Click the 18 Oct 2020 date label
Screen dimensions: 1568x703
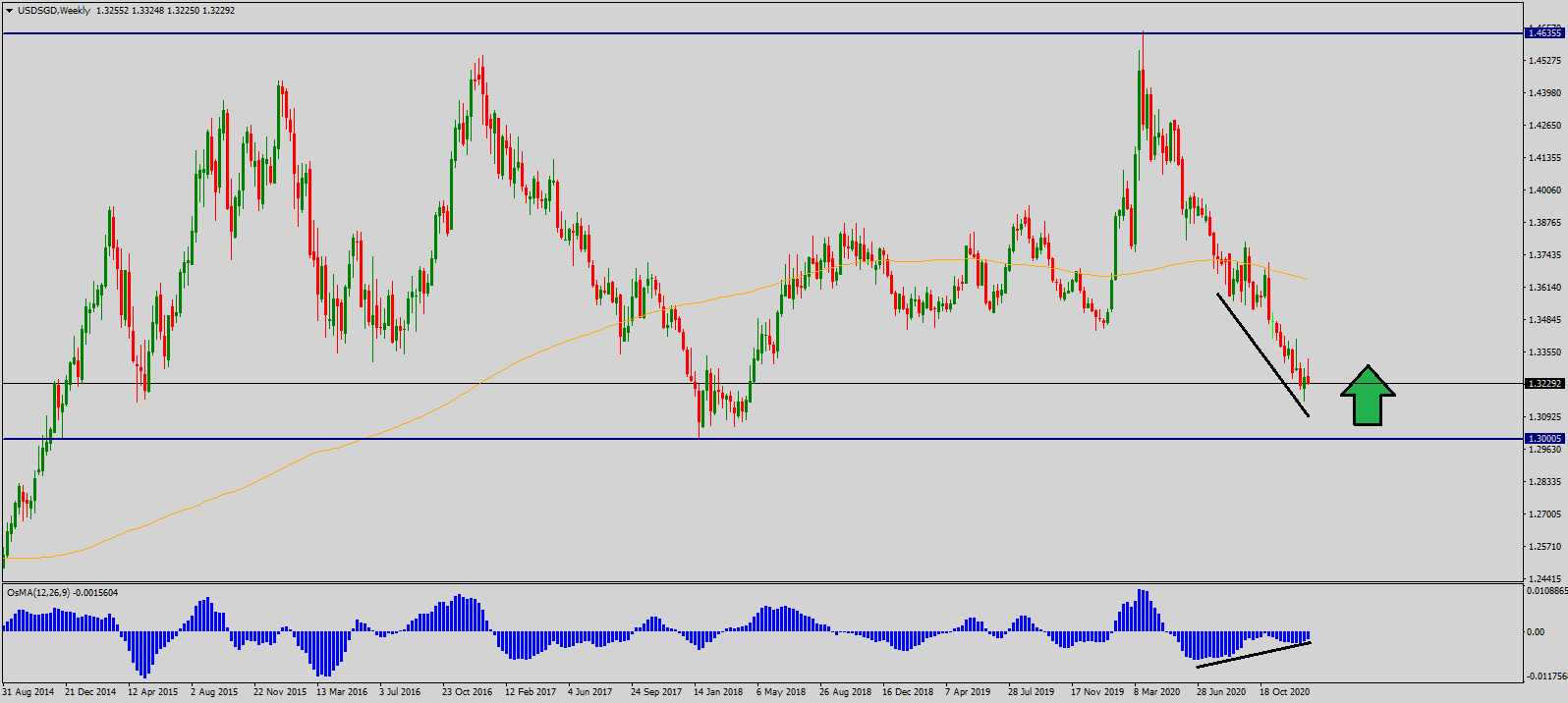(1284, 692)
